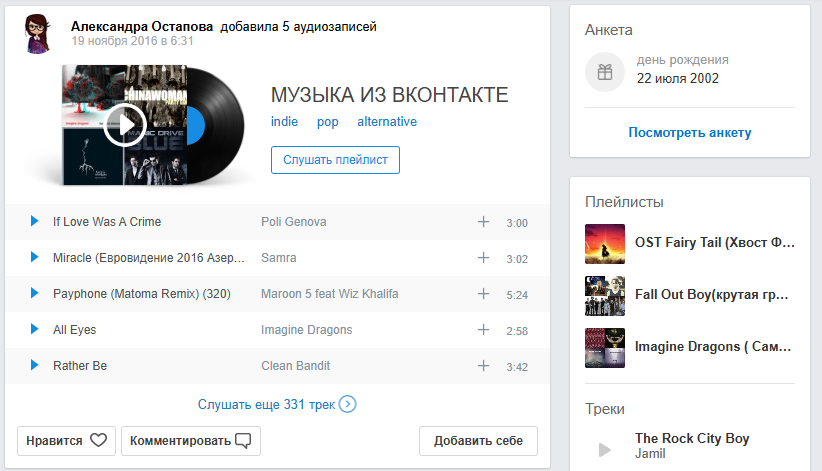Click the Добавить себе button
The image size is (822, 471).
[478, 441]
